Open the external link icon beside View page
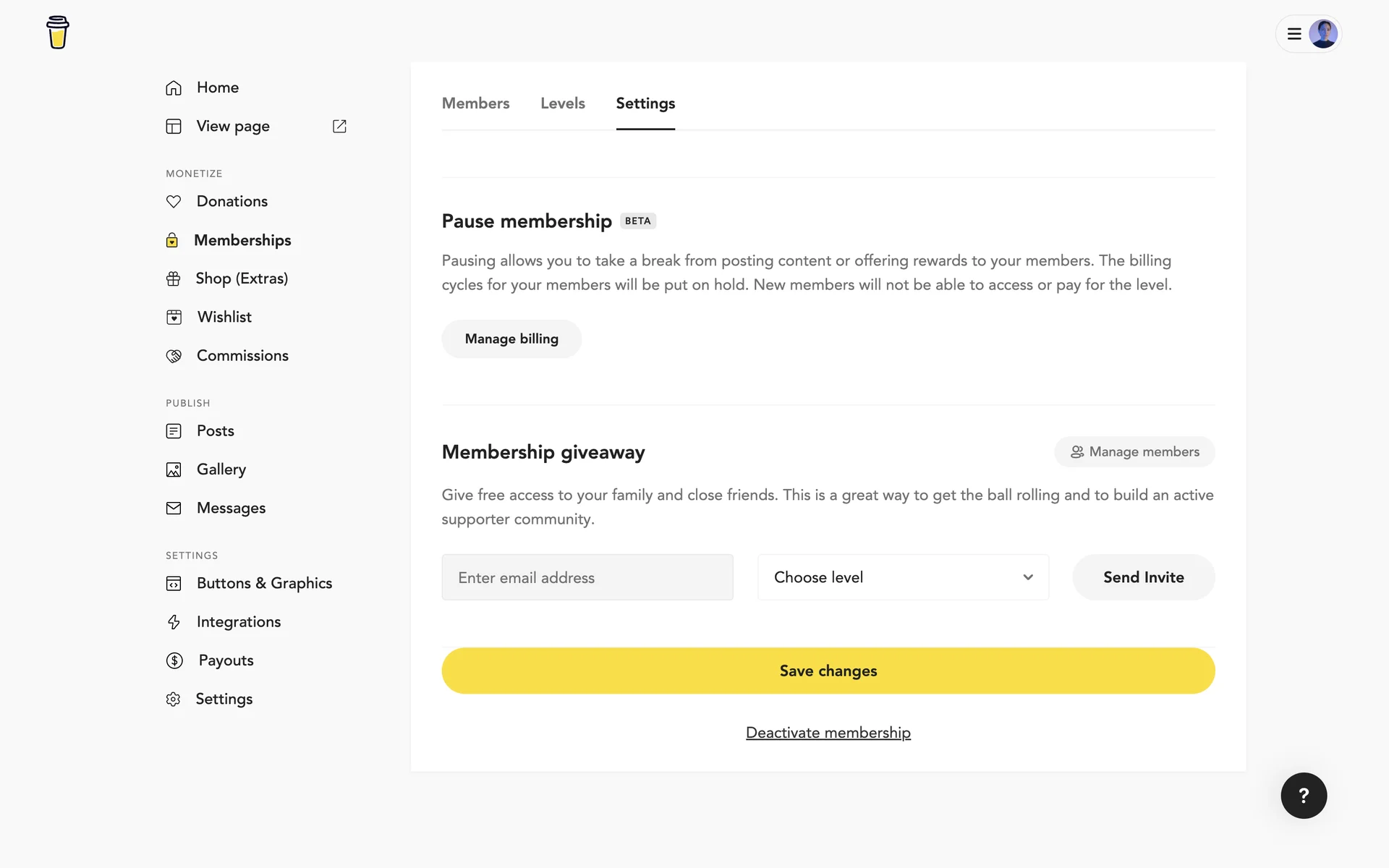 (339, 127)
